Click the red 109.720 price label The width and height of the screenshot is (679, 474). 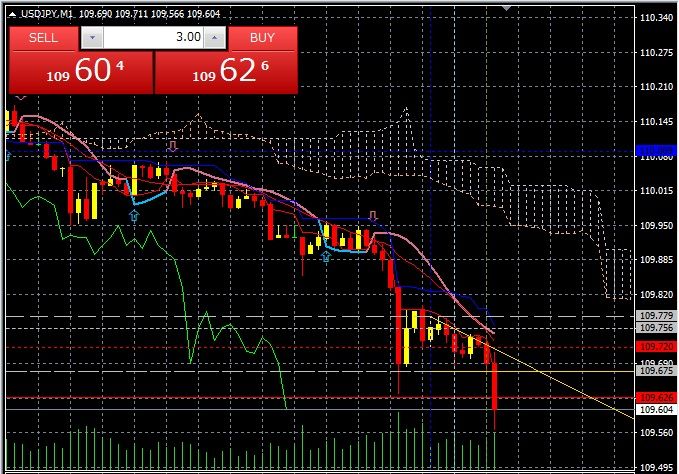tap(656, 347)
